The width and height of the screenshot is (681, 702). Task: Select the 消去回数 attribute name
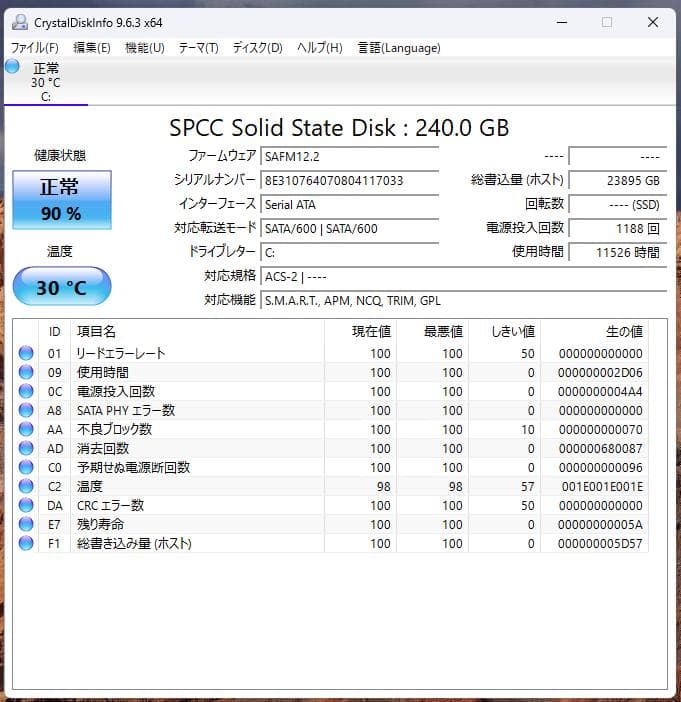pos(103,449)
